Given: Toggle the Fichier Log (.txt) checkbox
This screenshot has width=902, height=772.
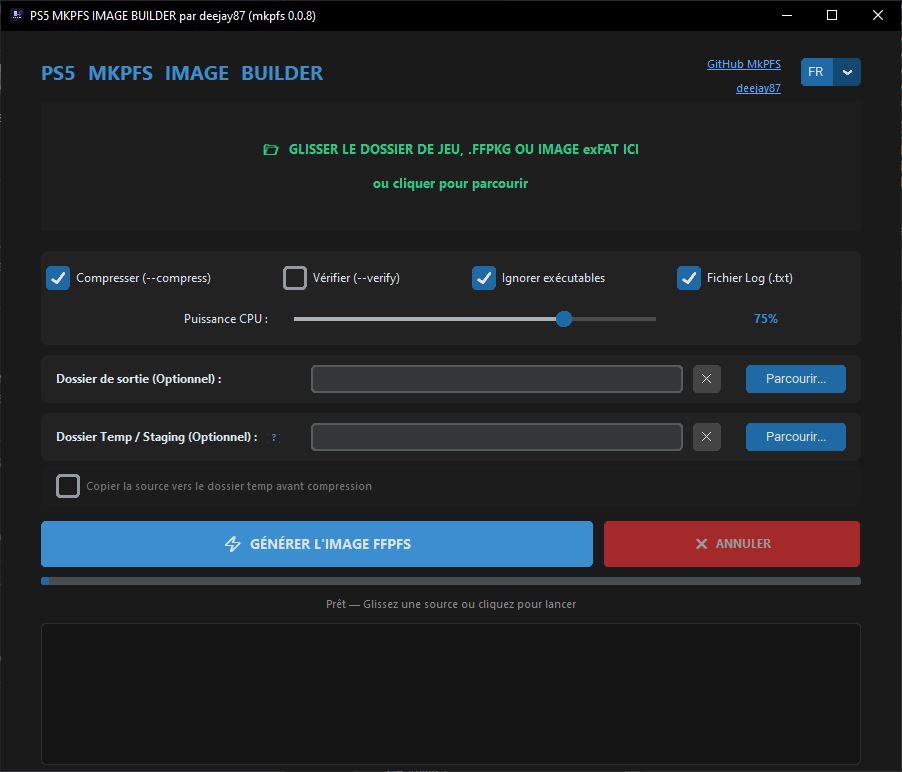Looking at the screenshot, I should click(x=689, y=278).
